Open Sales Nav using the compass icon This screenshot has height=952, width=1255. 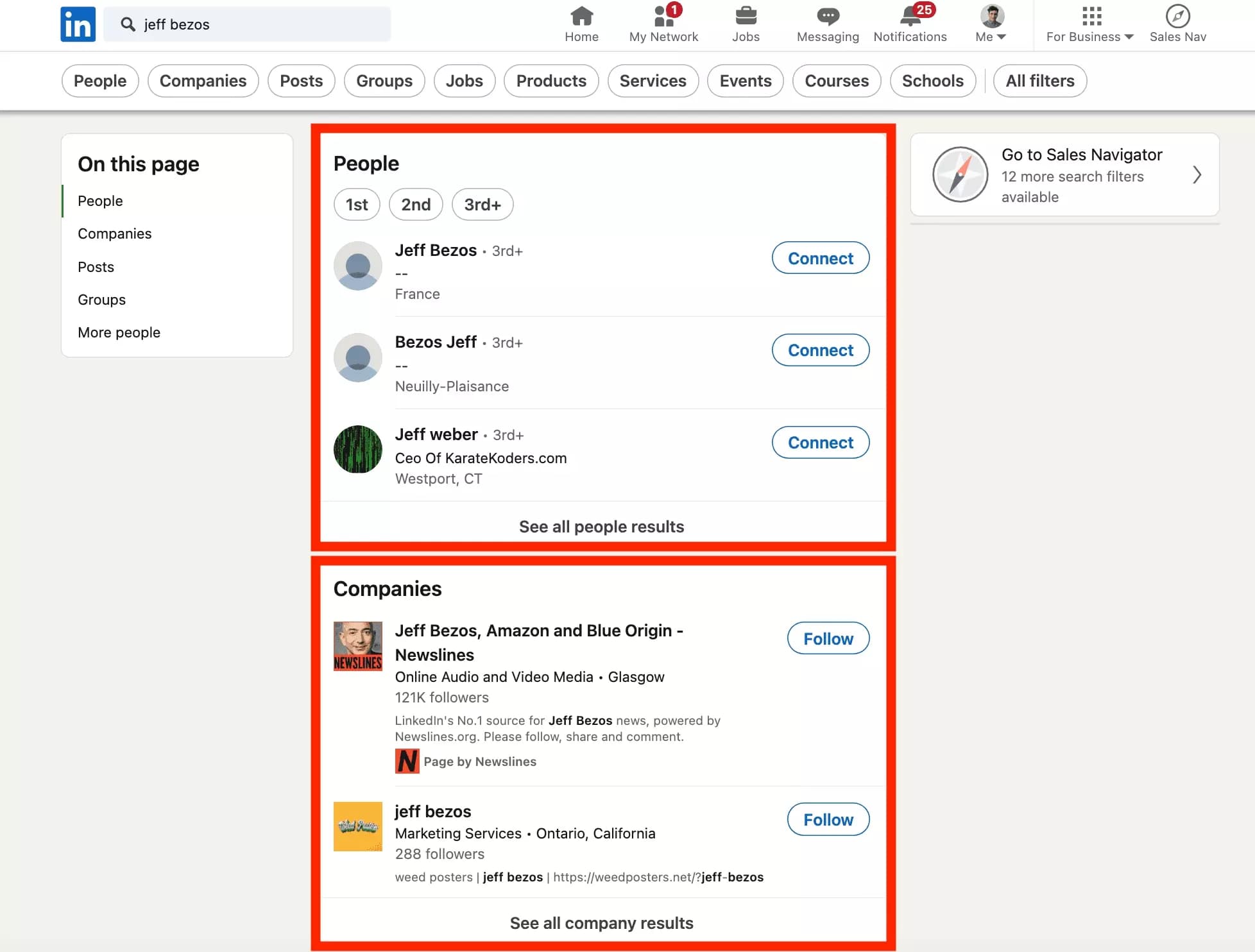[x=1177, y=16]
